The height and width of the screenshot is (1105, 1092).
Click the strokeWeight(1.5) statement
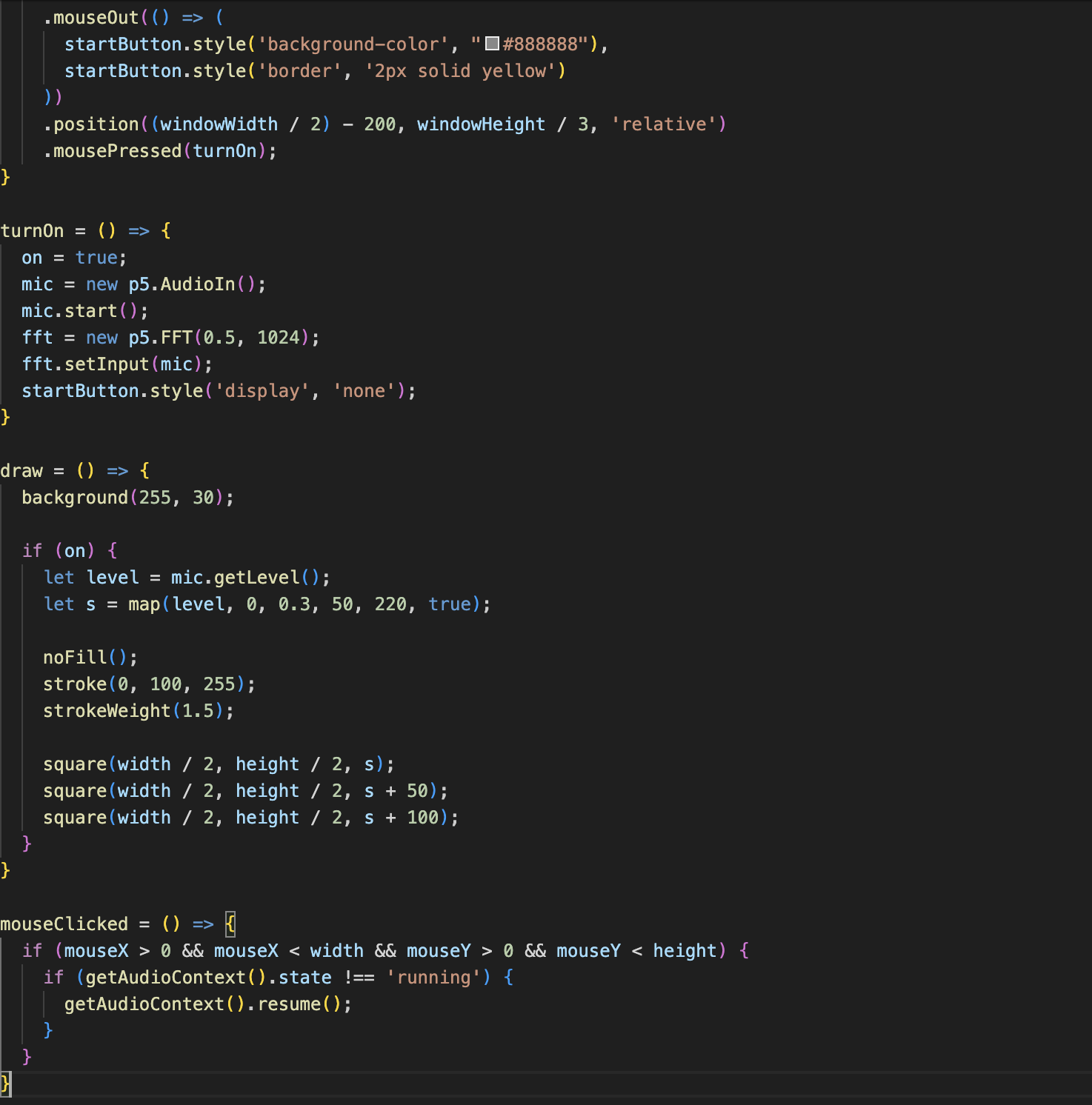point(138,710)
